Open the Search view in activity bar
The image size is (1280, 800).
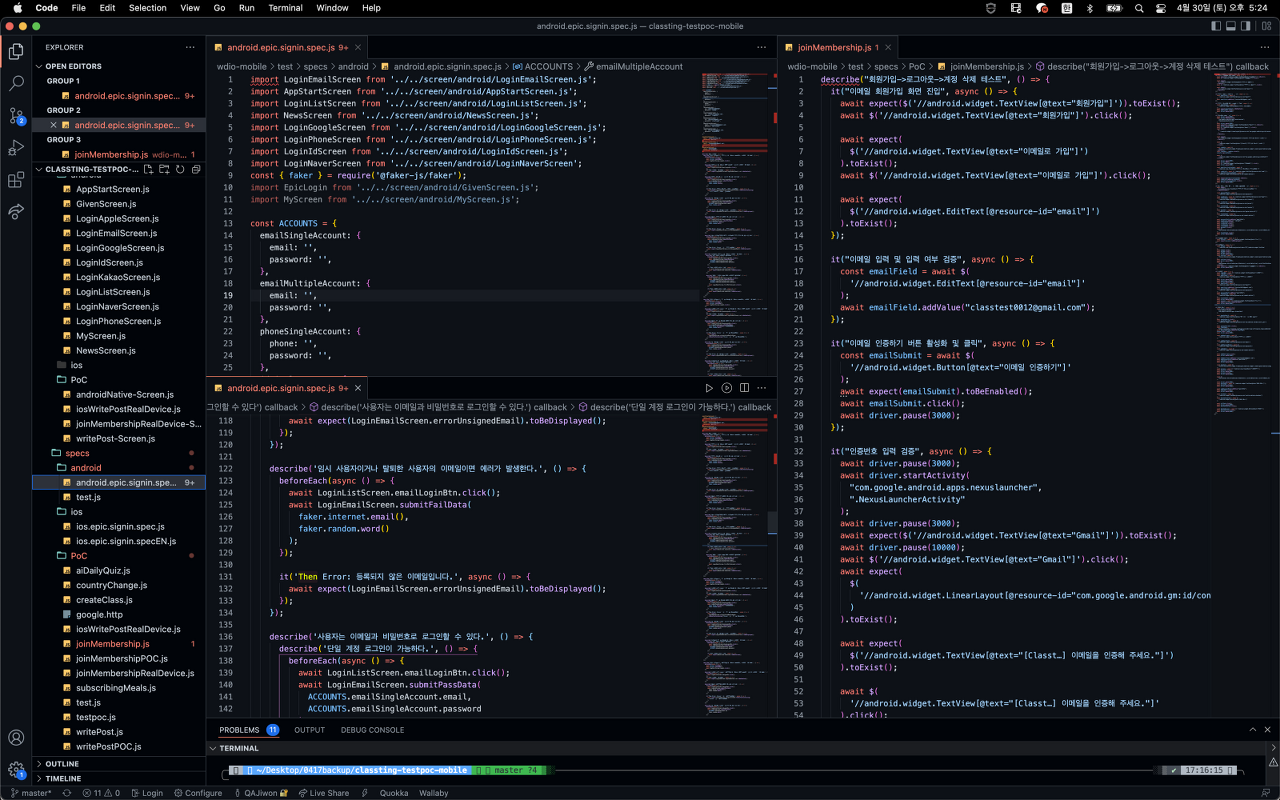[x=16, y=83]
